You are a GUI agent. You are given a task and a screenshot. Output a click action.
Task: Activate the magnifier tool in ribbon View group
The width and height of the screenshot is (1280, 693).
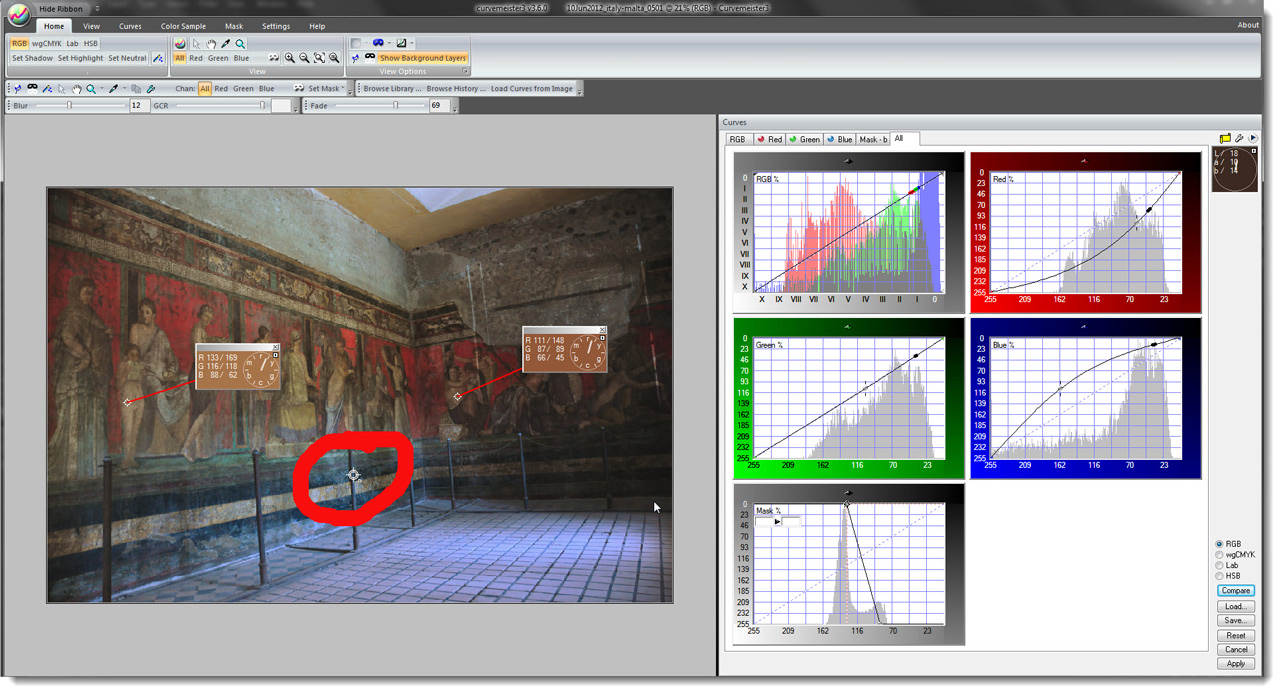[x=240, y=44]
